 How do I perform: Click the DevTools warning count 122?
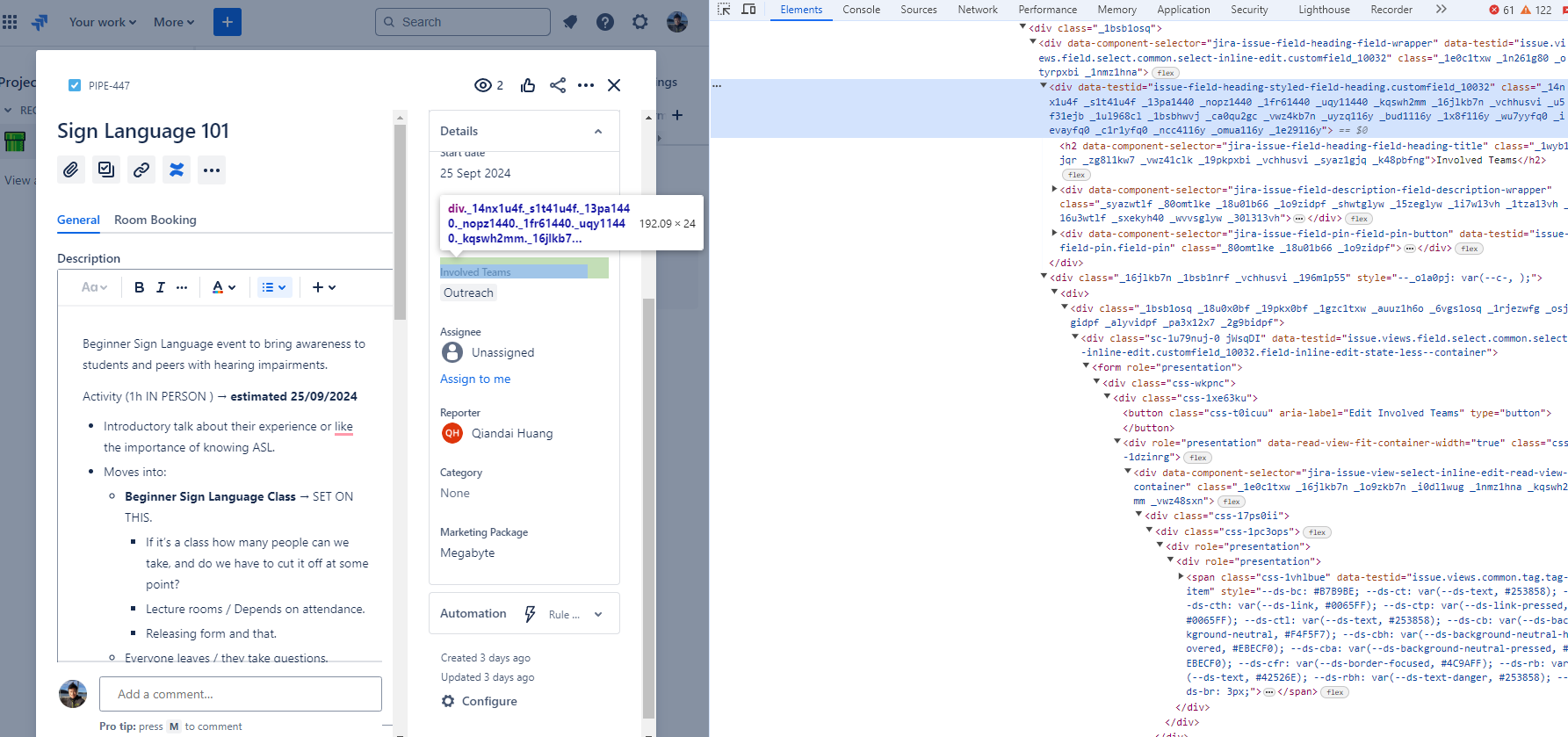[x=1536, y=10]
